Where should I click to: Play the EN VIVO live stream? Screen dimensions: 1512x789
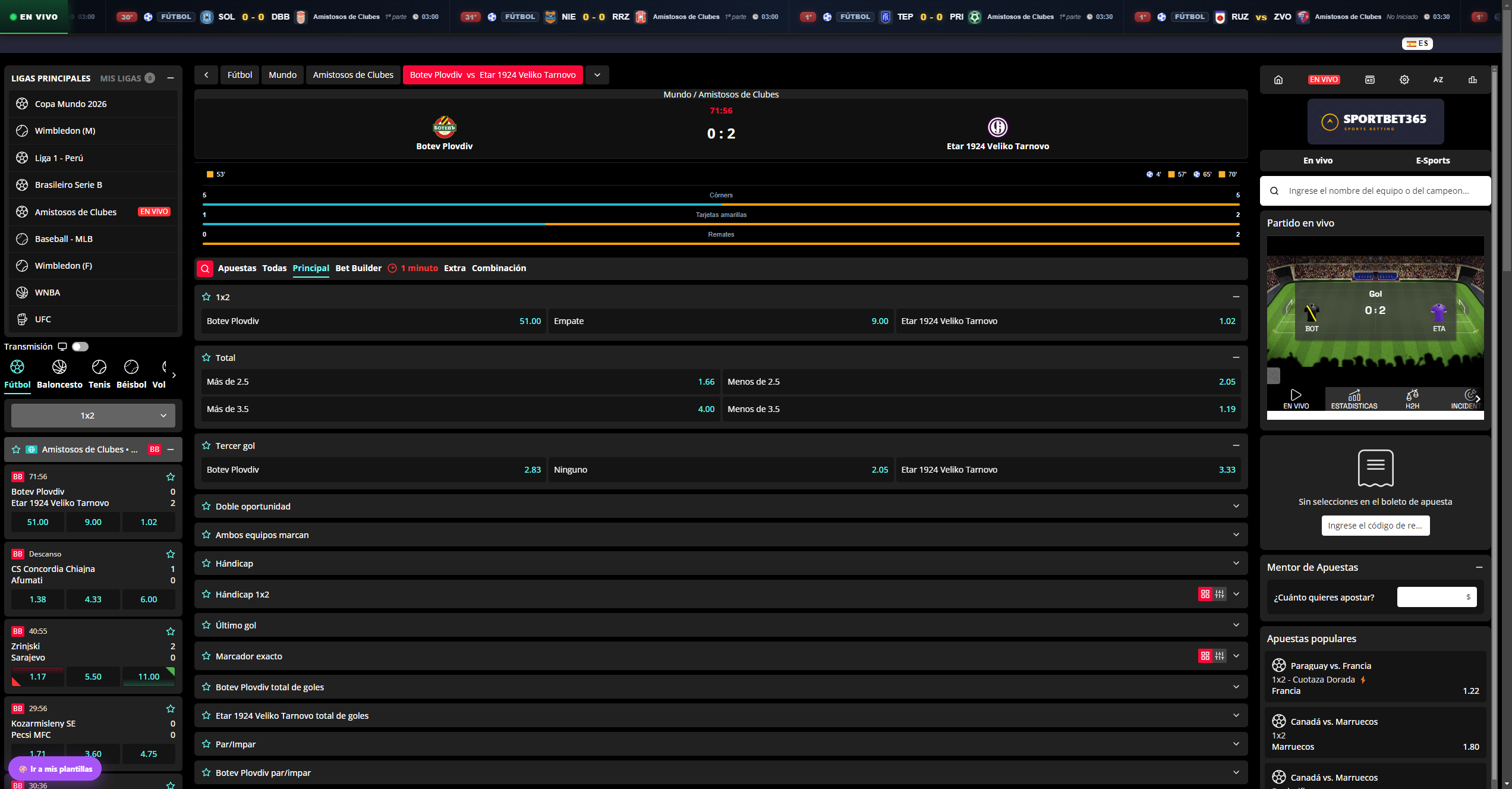tap(1296, 399)
